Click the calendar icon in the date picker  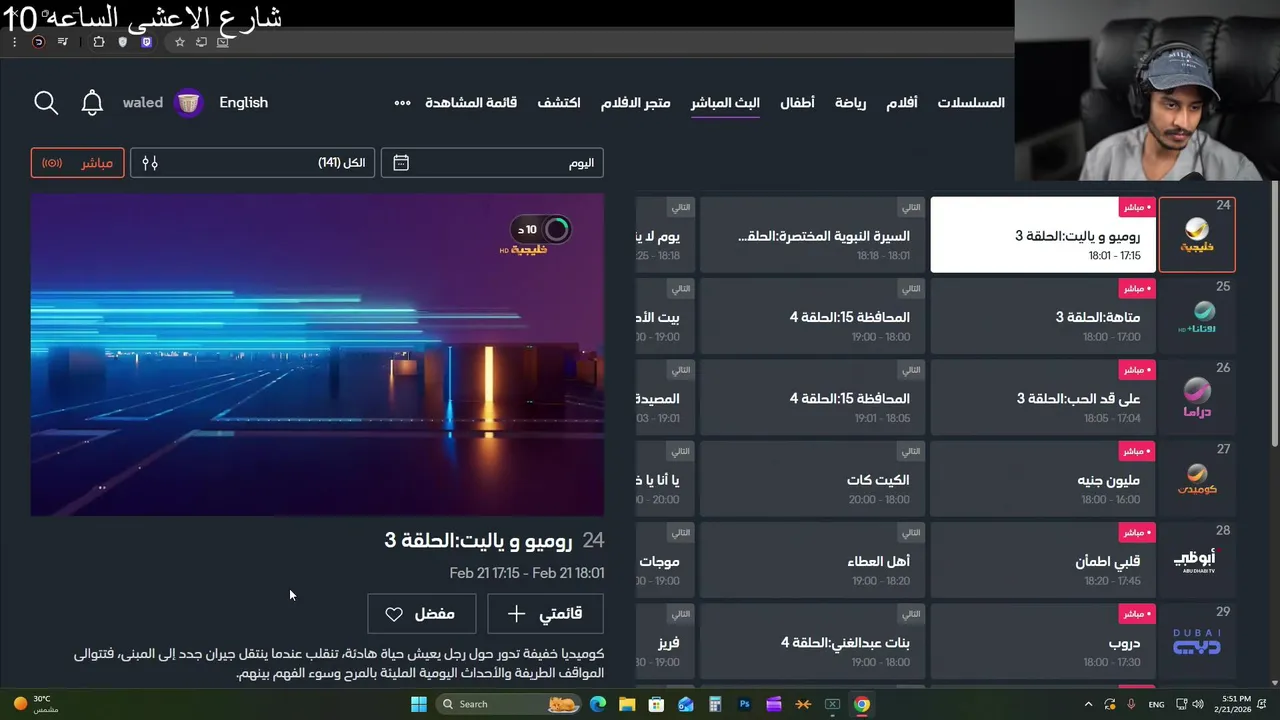[401, 163]
